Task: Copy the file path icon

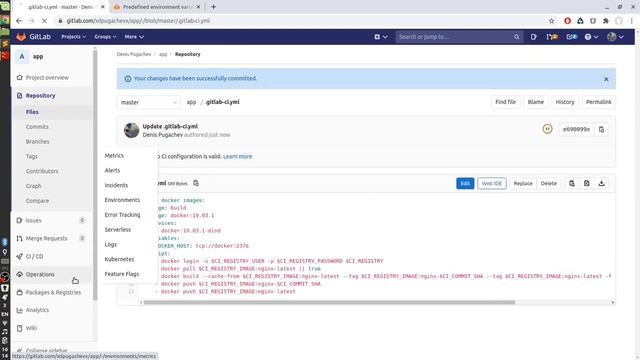Action: point(196,183)
